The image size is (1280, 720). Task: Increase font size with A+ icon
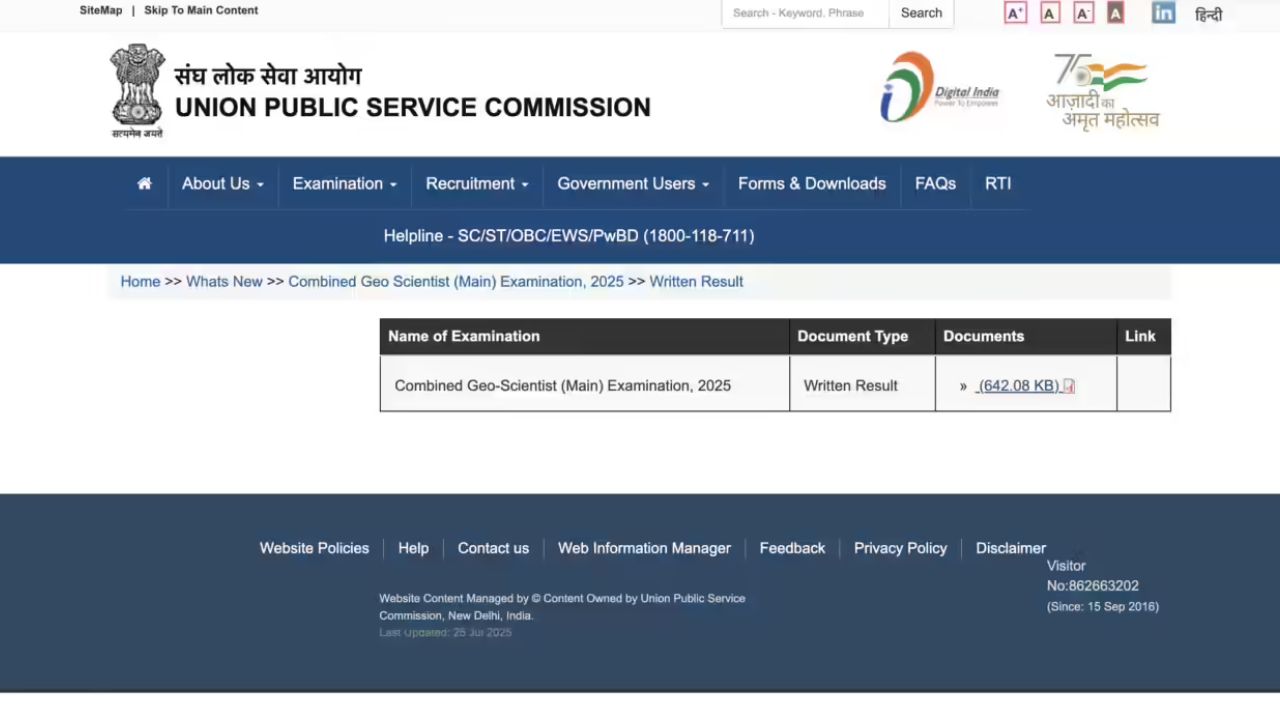click(1015, 13)
